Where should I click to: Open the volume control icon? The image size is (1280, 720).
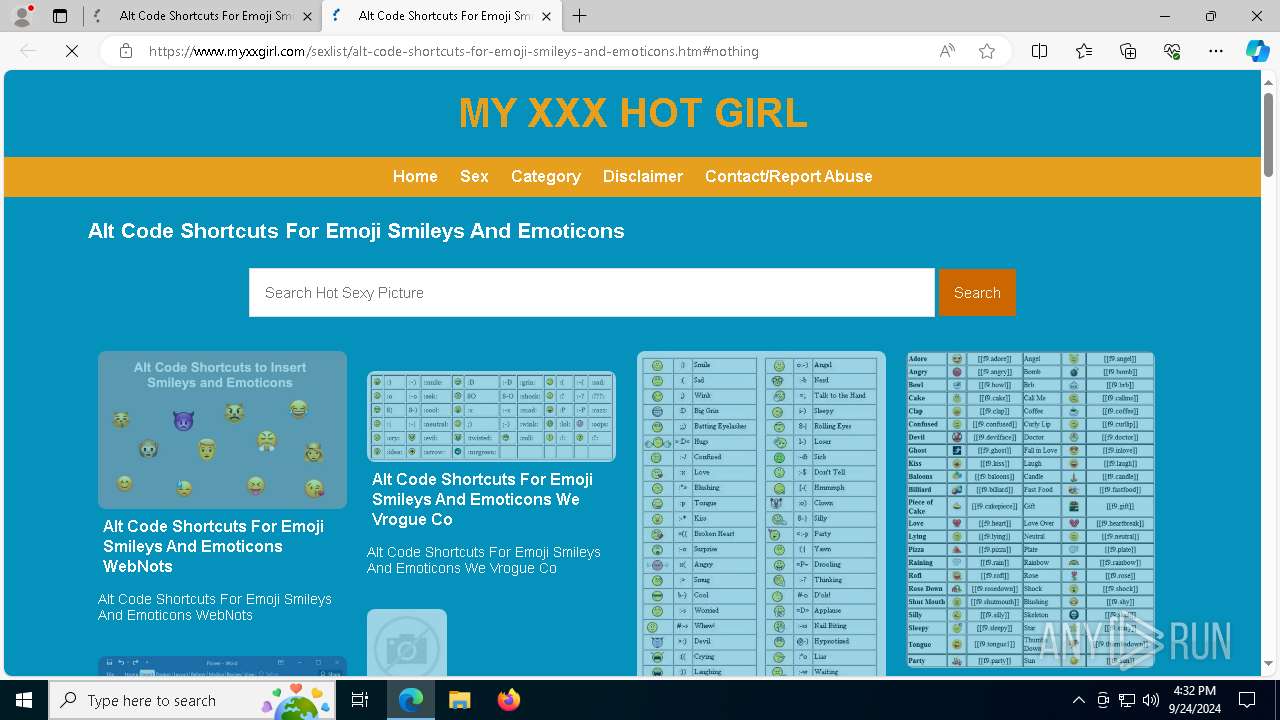click(x=1151, y=700)
